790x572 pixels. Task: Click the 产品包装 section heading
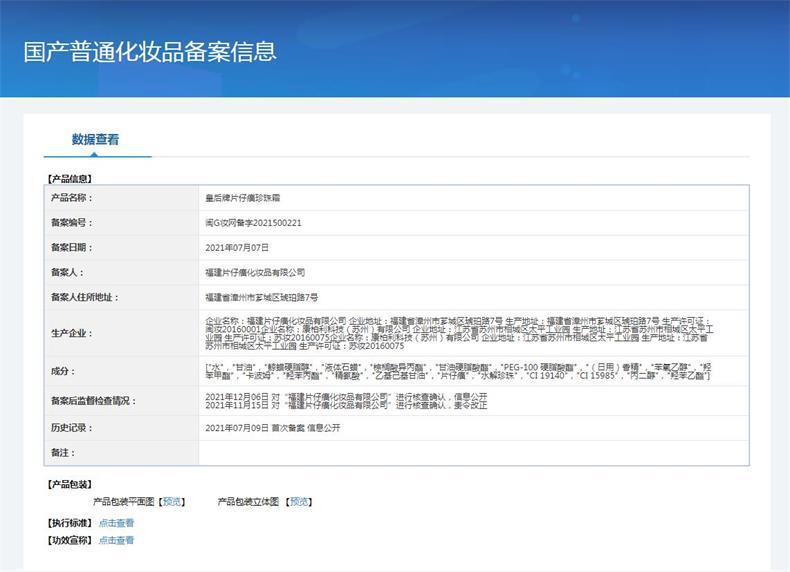69,485
